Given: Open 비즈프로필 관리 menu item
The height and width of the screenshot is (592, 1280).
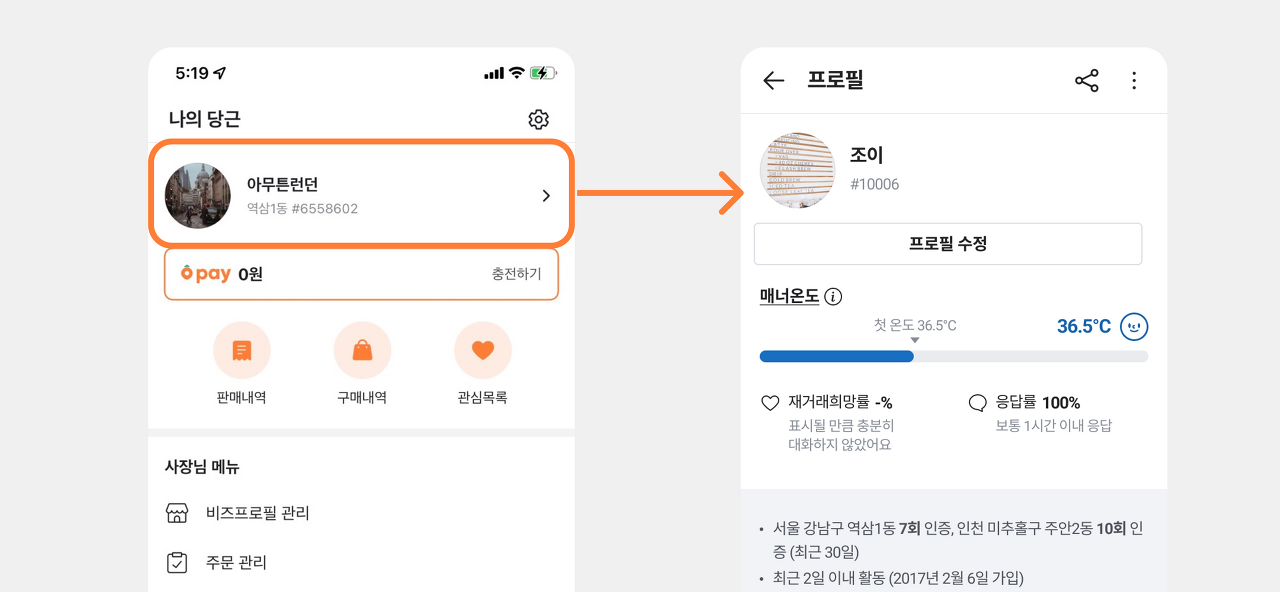Looking at the screenshot, I should pyautogui.click(x=361, y=513).
